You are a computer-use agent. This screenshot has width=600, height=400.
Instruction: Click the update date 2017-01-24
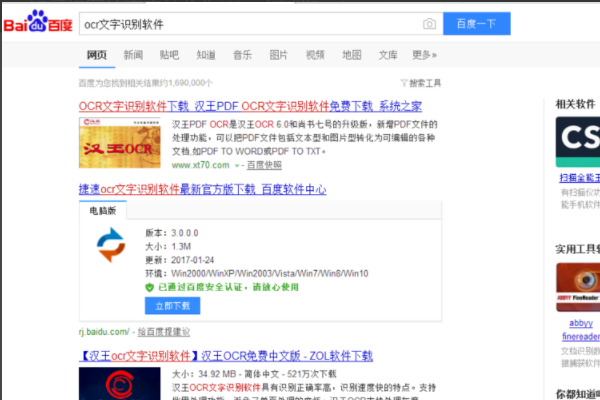coord(192,260)
